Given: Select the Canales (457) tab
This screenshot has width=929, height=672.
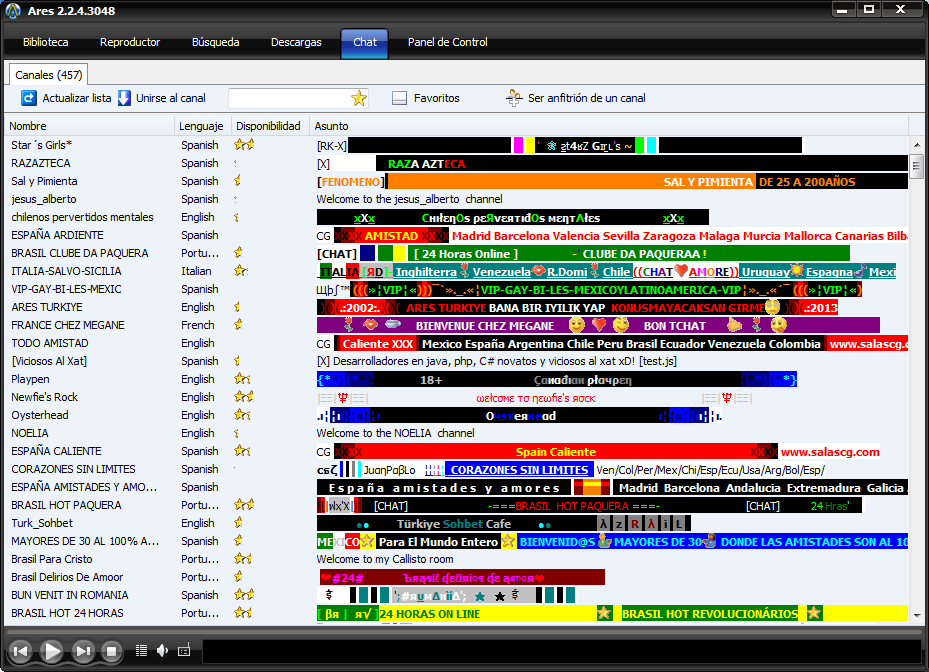Looking at the screenshot, I should pos(49,75).
